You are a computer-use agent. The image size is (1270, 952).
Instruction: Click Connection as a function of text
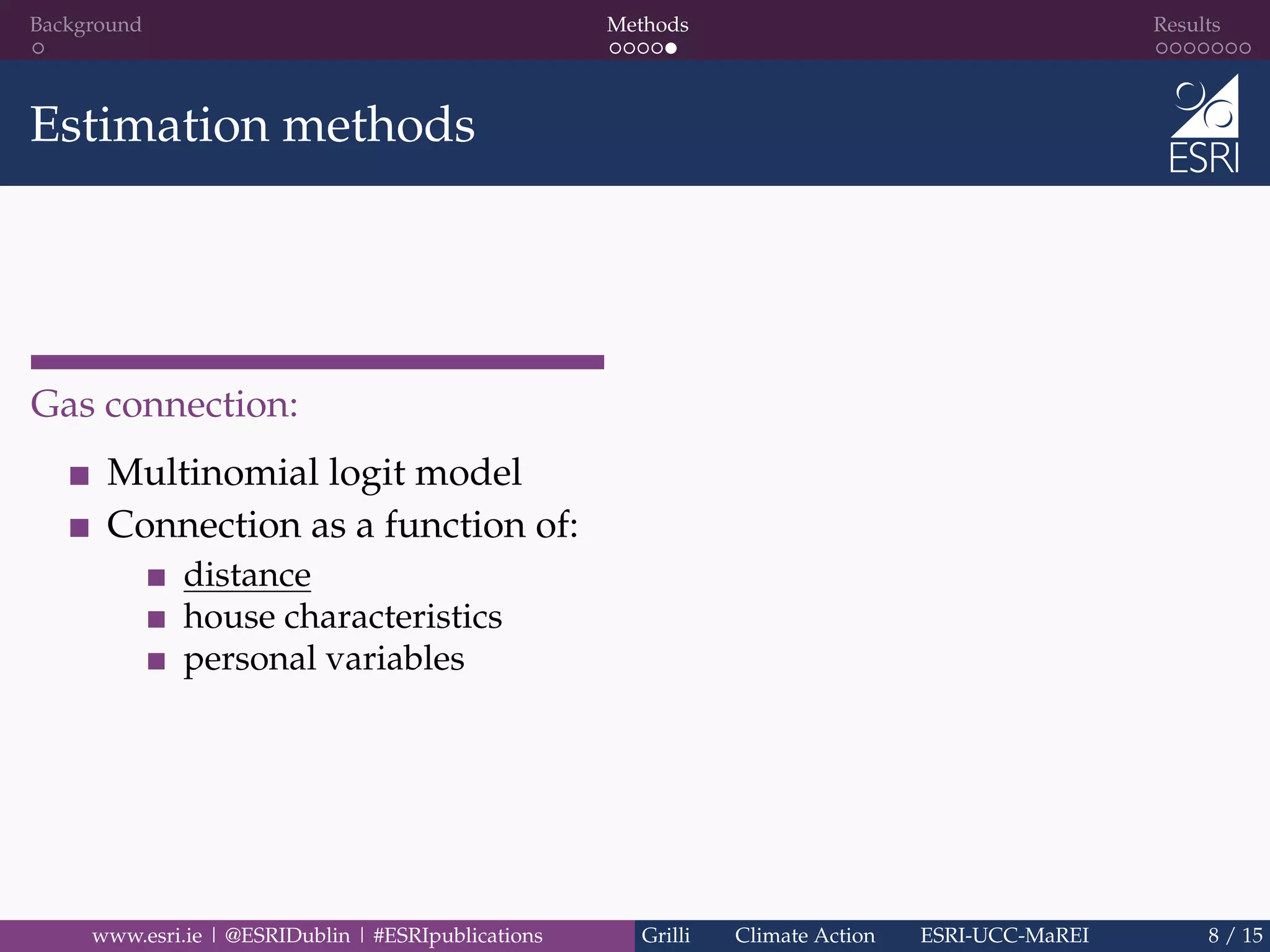[x=342, y=524]
